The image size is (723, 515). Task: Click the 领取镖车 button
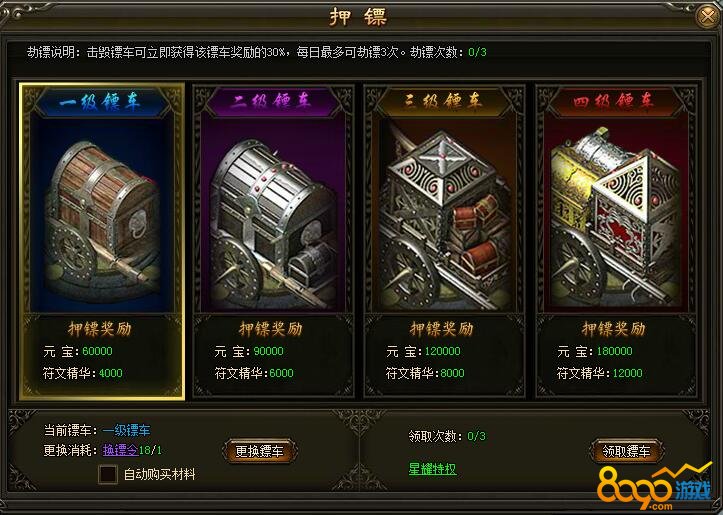point(626,451)
